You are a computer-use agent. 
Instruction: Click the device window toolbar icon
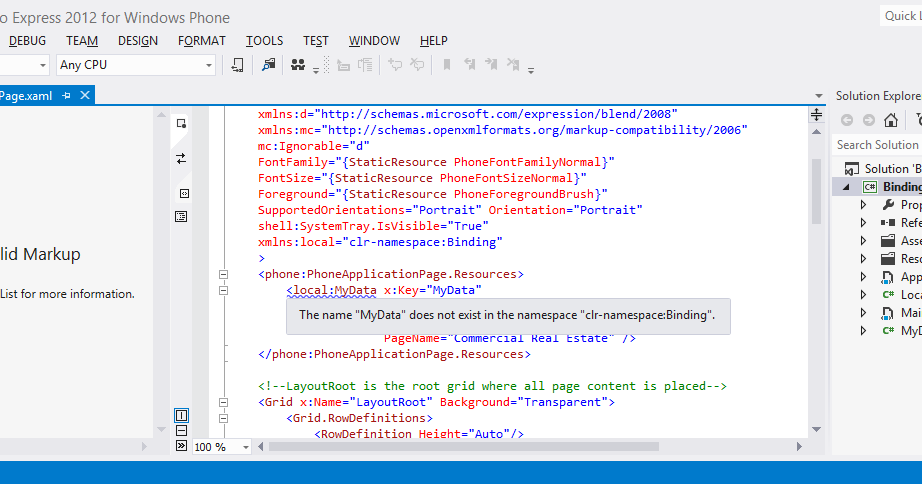click(238, 65)
